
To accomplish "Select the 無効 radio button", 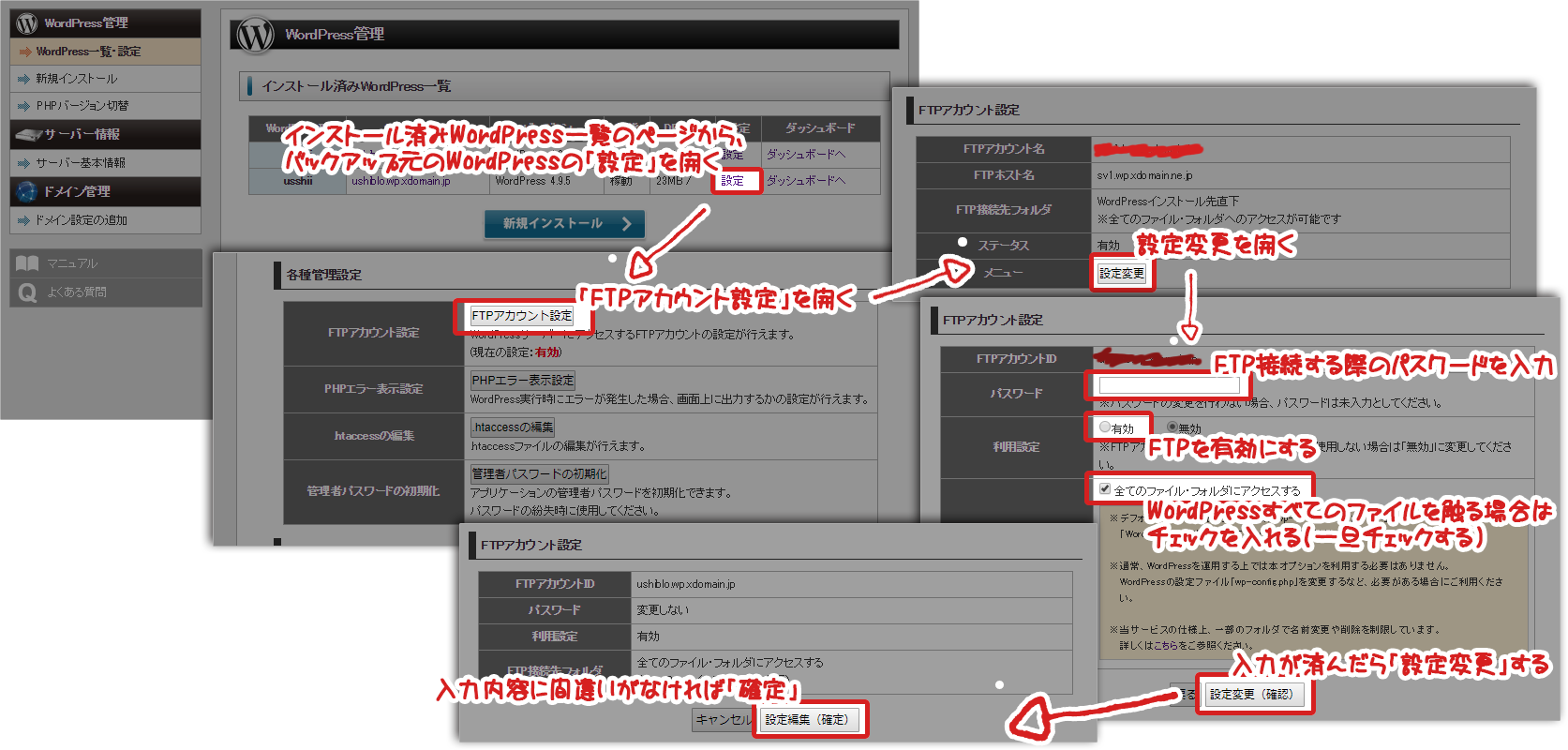I will click(x=1172, y=427).
